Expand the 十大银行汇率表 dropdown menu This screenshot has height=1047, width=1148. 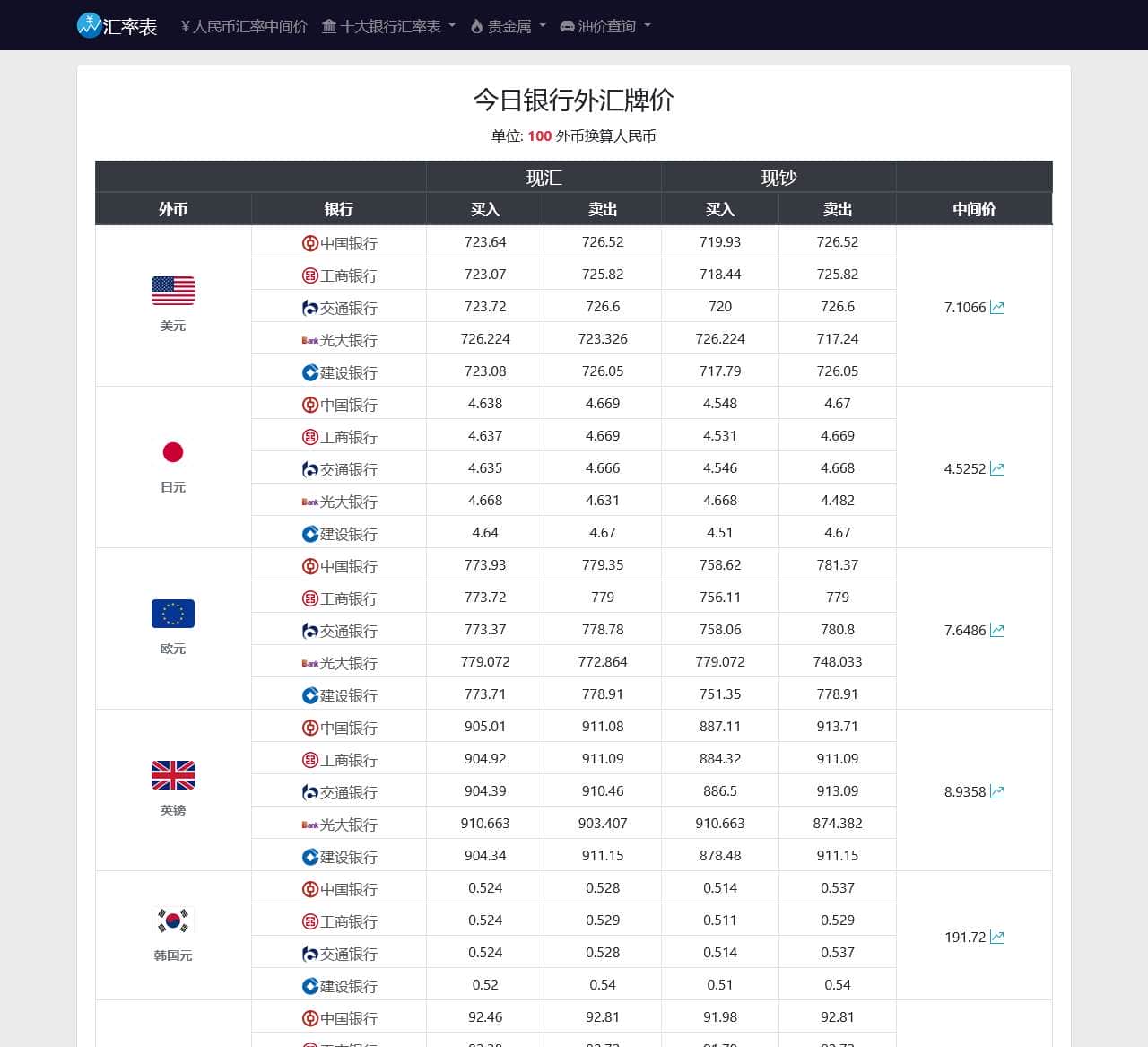(389, 26)
